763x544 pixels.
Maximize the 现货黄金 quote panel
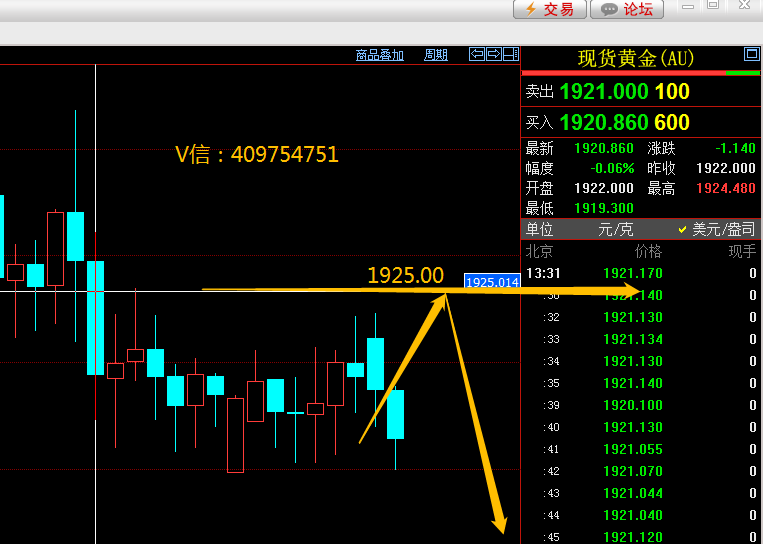coord(752,54)
